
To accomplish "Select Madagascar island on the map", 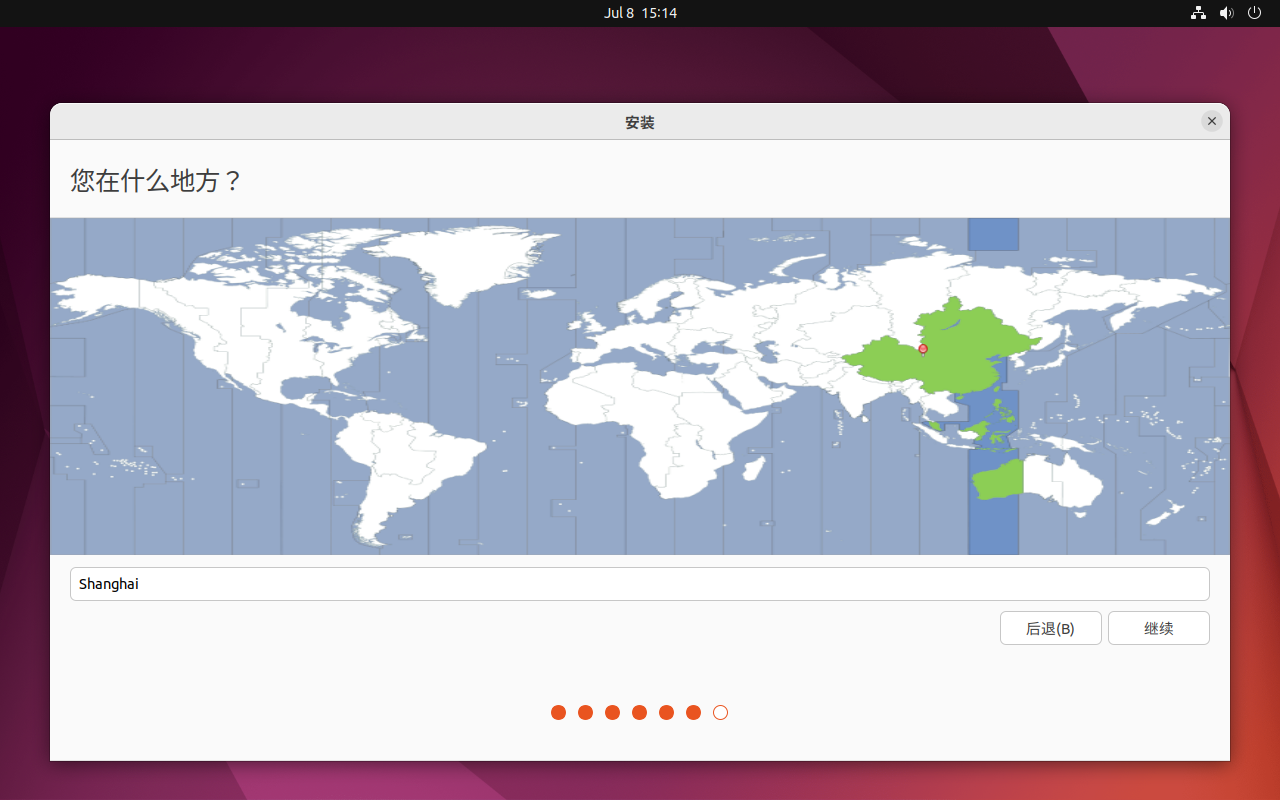I will [x=757, y=466].
